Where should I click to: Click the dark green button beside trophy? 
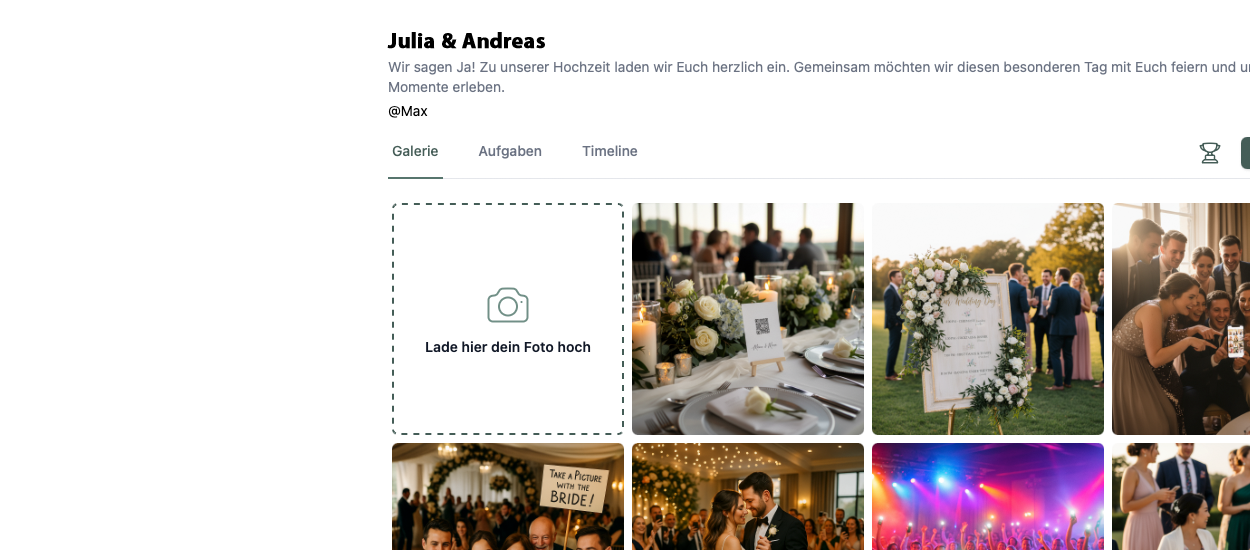pyautogui.click(x=1245, y=153)
